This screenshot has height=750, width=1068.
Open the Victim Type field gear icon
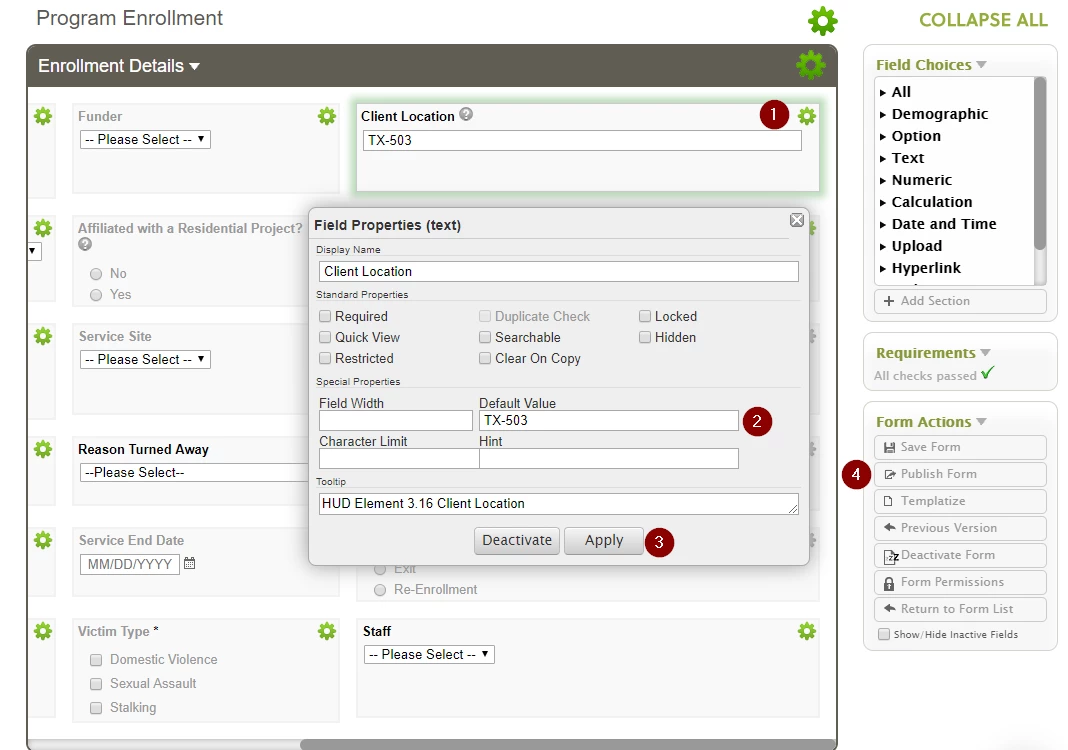coord(327,631)
